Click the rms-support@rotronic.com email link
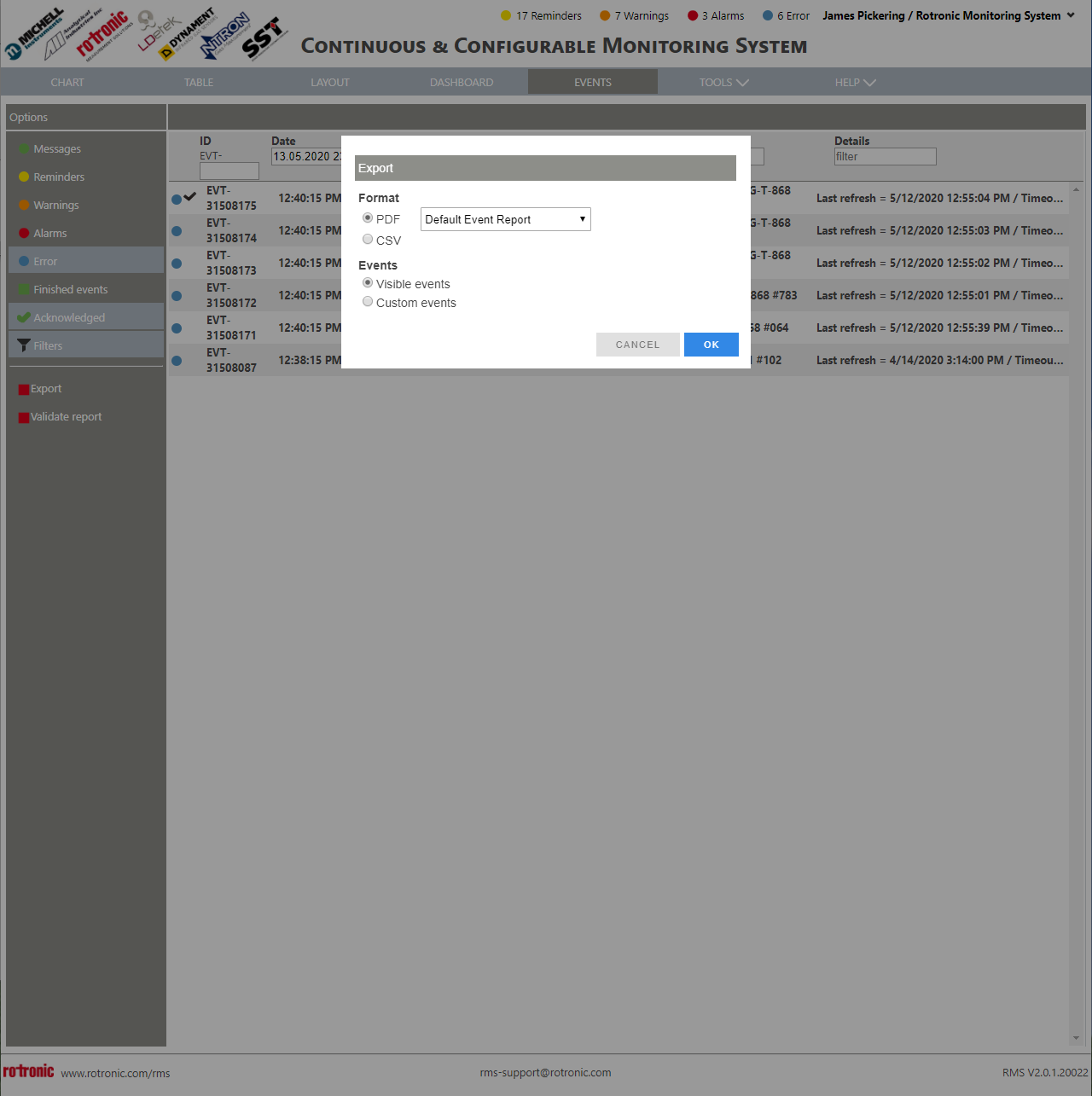The image size is (1092, 1096). click(545, 1072)
